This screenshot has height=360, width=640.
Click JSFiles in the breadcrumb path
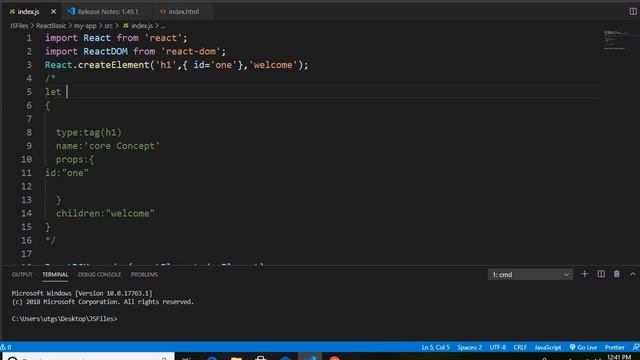pos(19,26)
